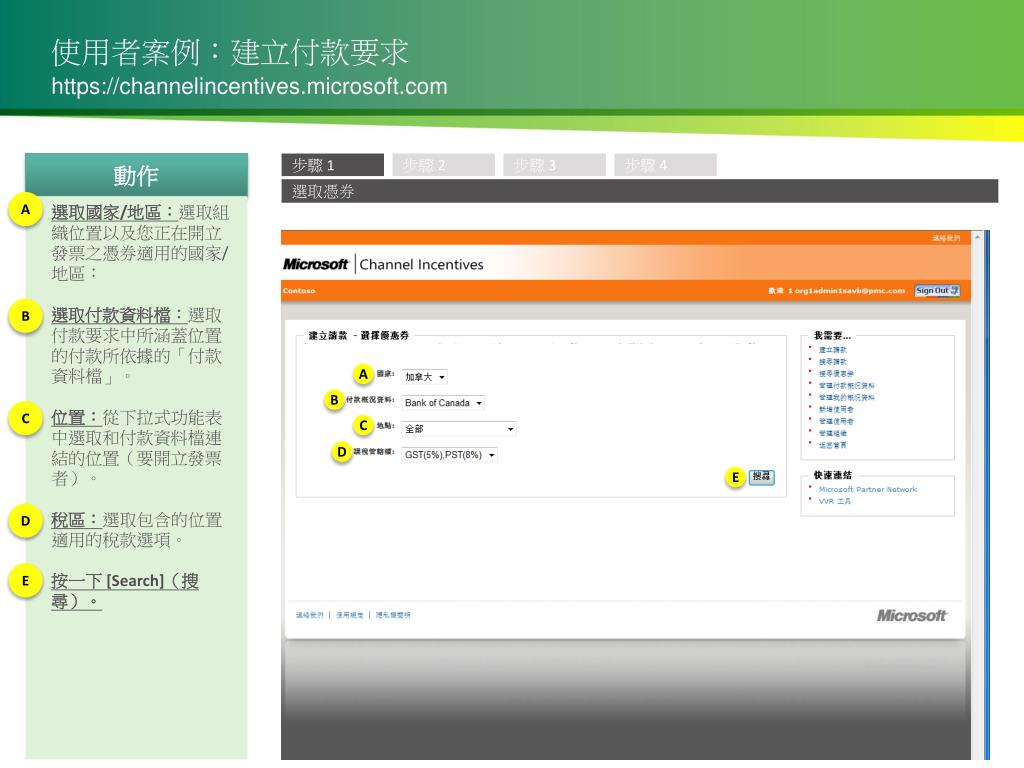Image resolution: width=1024 pixels, height=768 pixels.
Task: Click the Microsoft logo in the orange header
Action: 315,264
